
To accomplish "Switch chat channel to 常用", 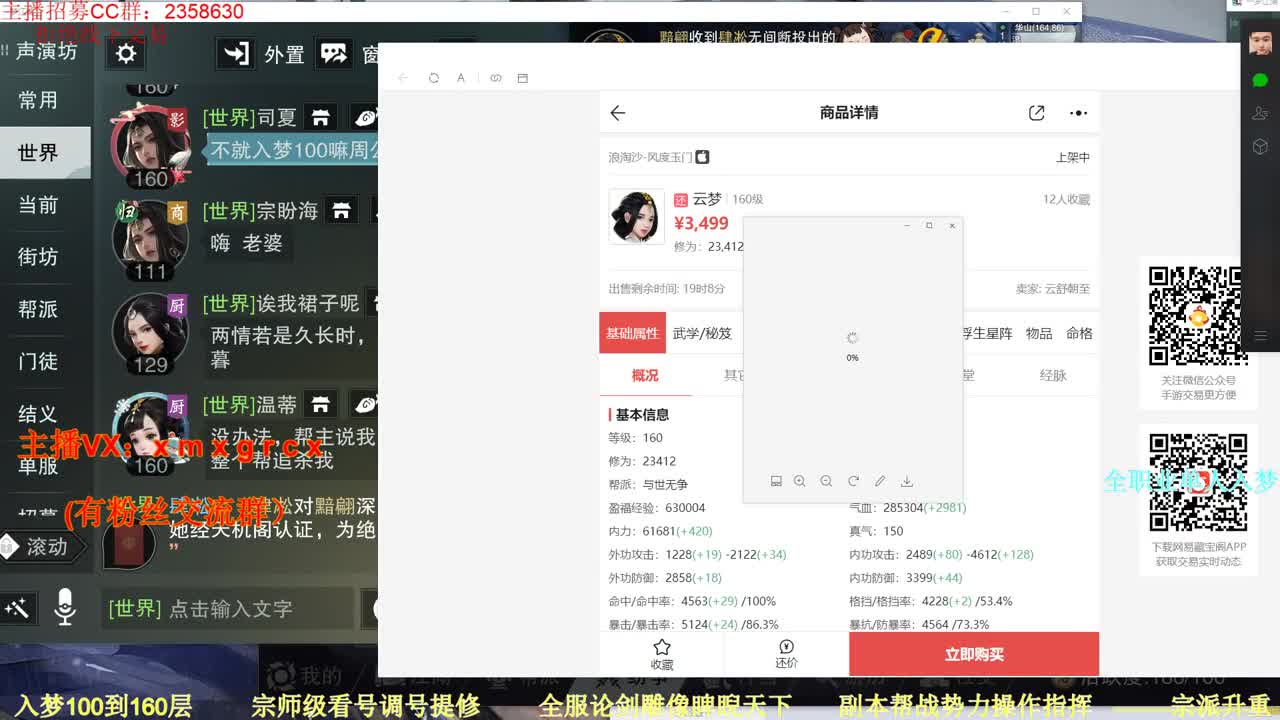I will (38, 100).
